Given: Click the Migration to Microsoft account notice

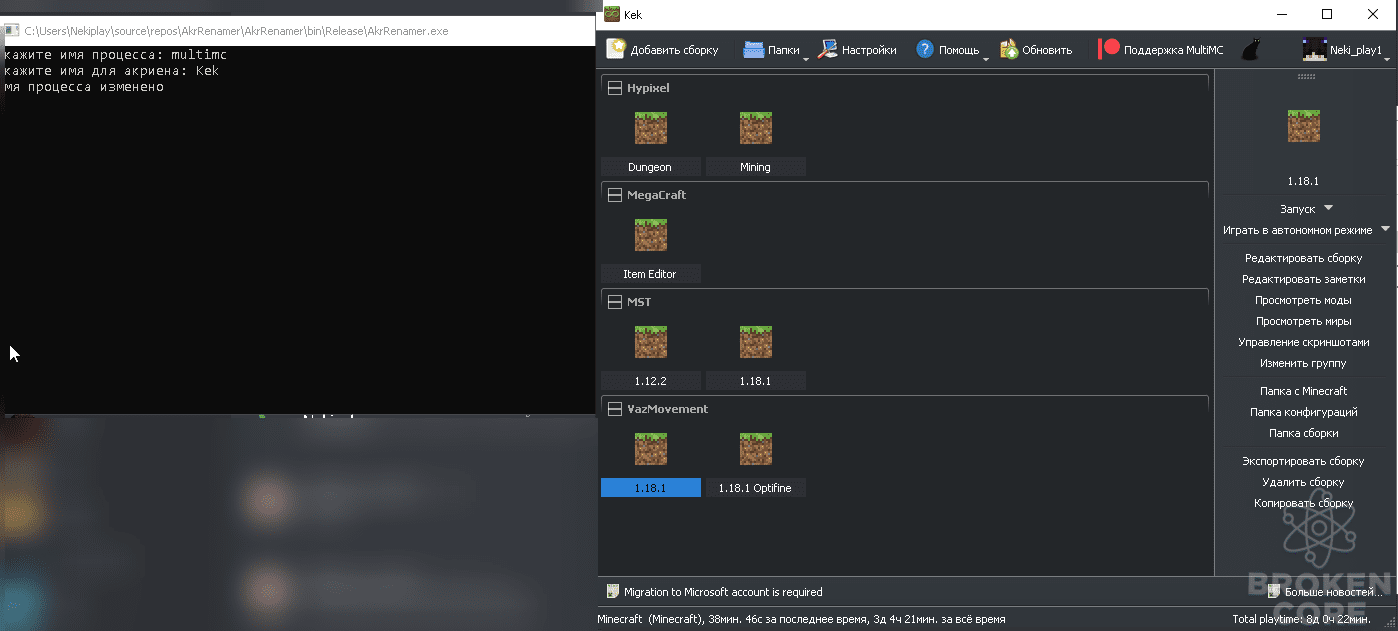Looking at the screenshot, I should click(715, 592).
